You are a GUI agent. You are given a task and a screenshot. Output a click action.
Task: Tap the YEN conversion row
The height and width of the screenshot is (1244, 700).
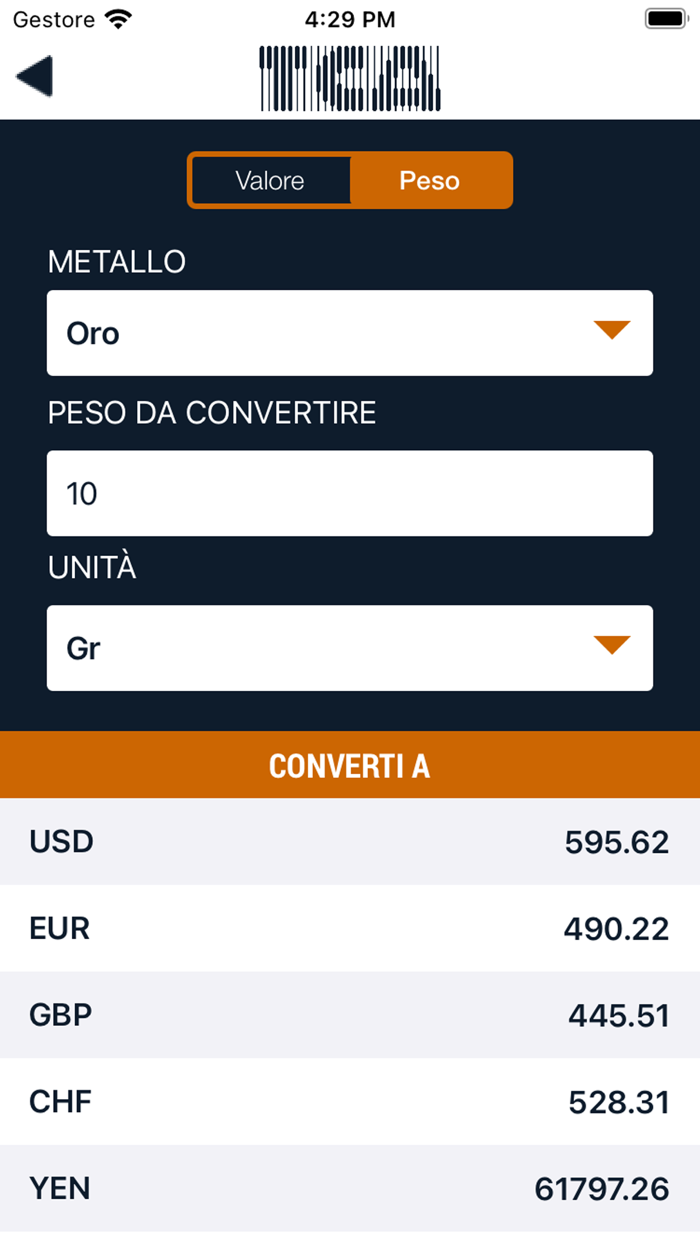[x=350, y=1189]
